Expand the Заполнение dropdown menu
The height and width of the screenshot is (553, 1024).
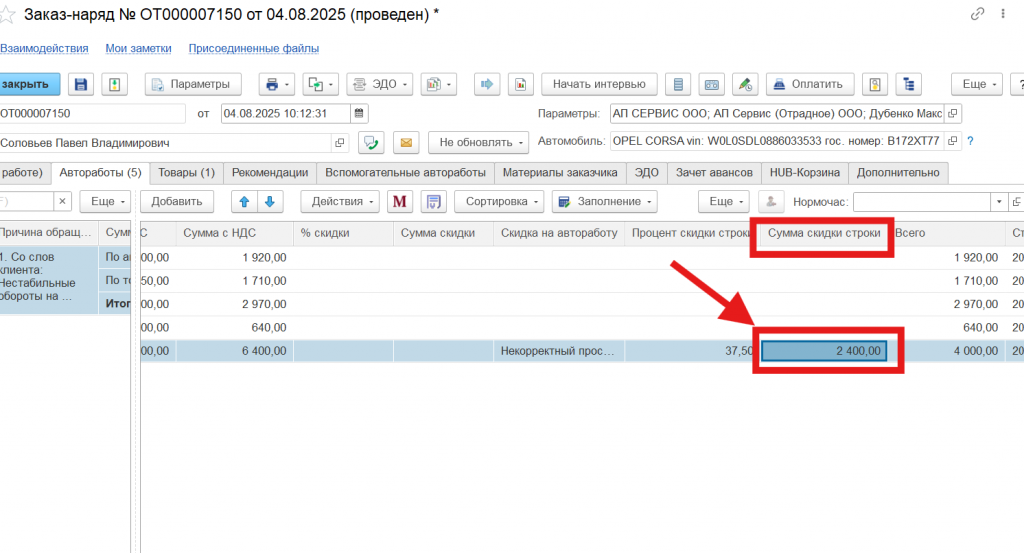coord(604,201)
